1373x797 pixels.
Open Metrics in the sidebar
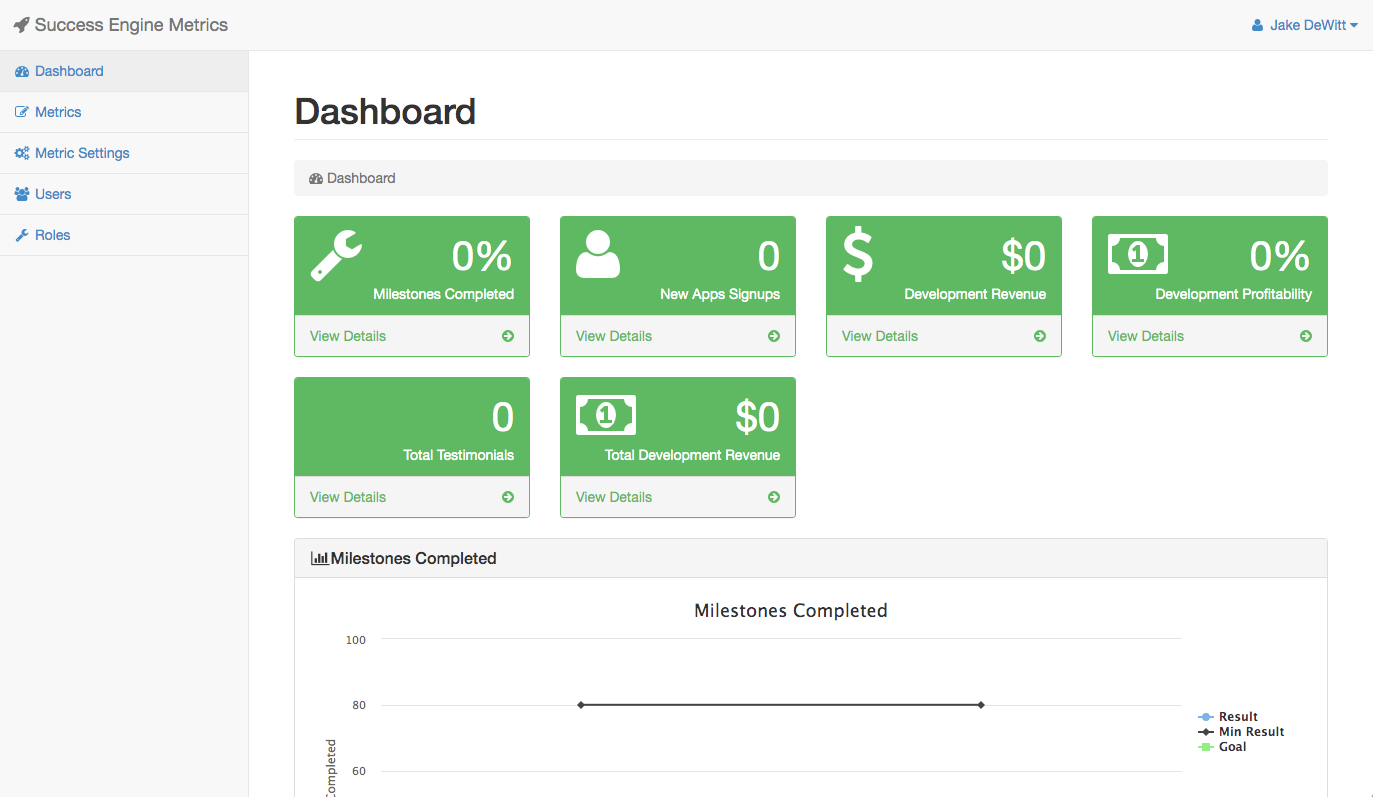point(58,112)
